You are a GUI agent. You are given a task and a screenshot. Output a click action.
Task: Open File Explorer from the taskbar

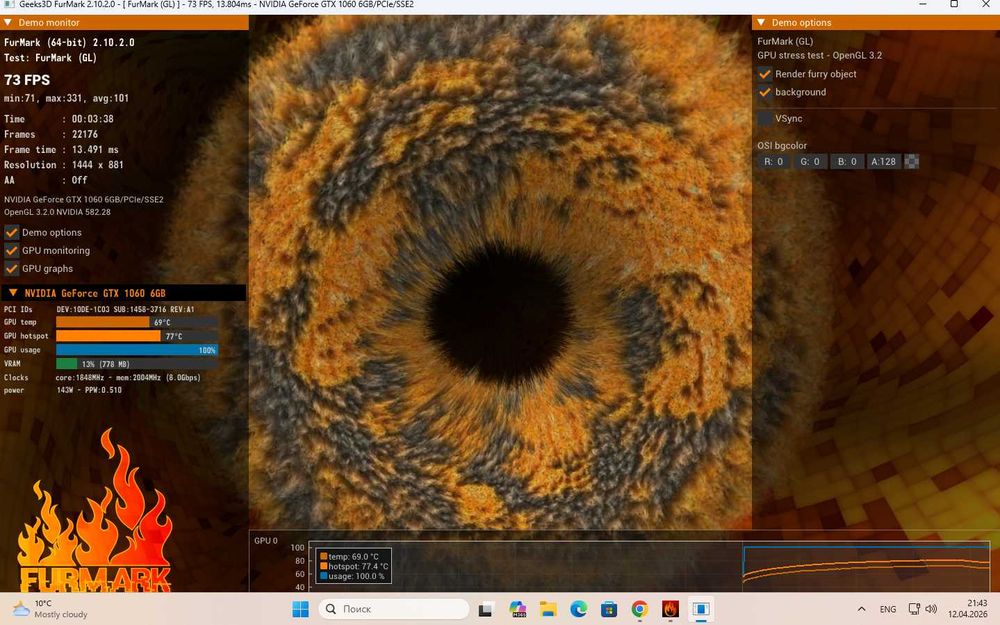(x=548, y=608)
